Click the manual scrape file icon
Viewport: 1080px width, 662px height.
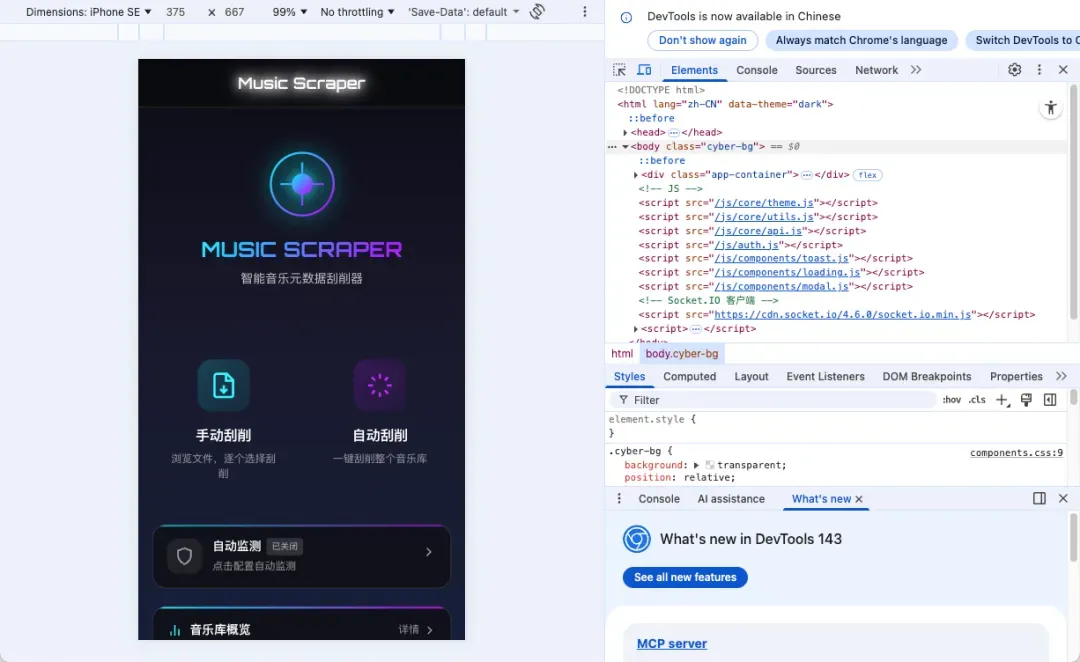[x=223, y=386]
